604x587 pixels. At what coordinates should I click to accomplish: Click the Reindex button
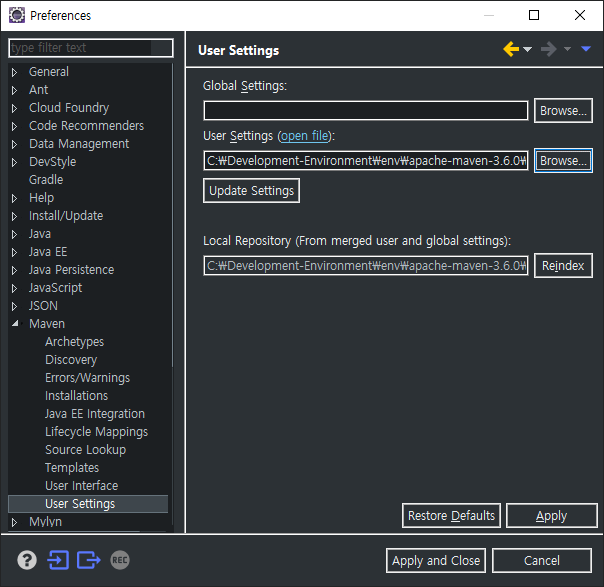[x=563, y=265]
